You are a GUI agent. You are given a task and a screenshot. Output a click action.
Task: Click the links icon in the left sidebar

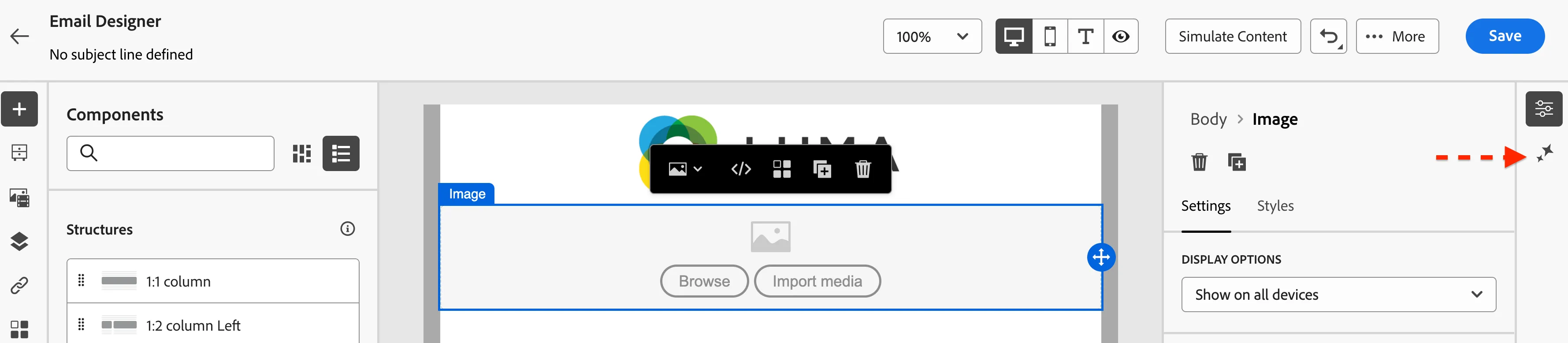[19, 285]
